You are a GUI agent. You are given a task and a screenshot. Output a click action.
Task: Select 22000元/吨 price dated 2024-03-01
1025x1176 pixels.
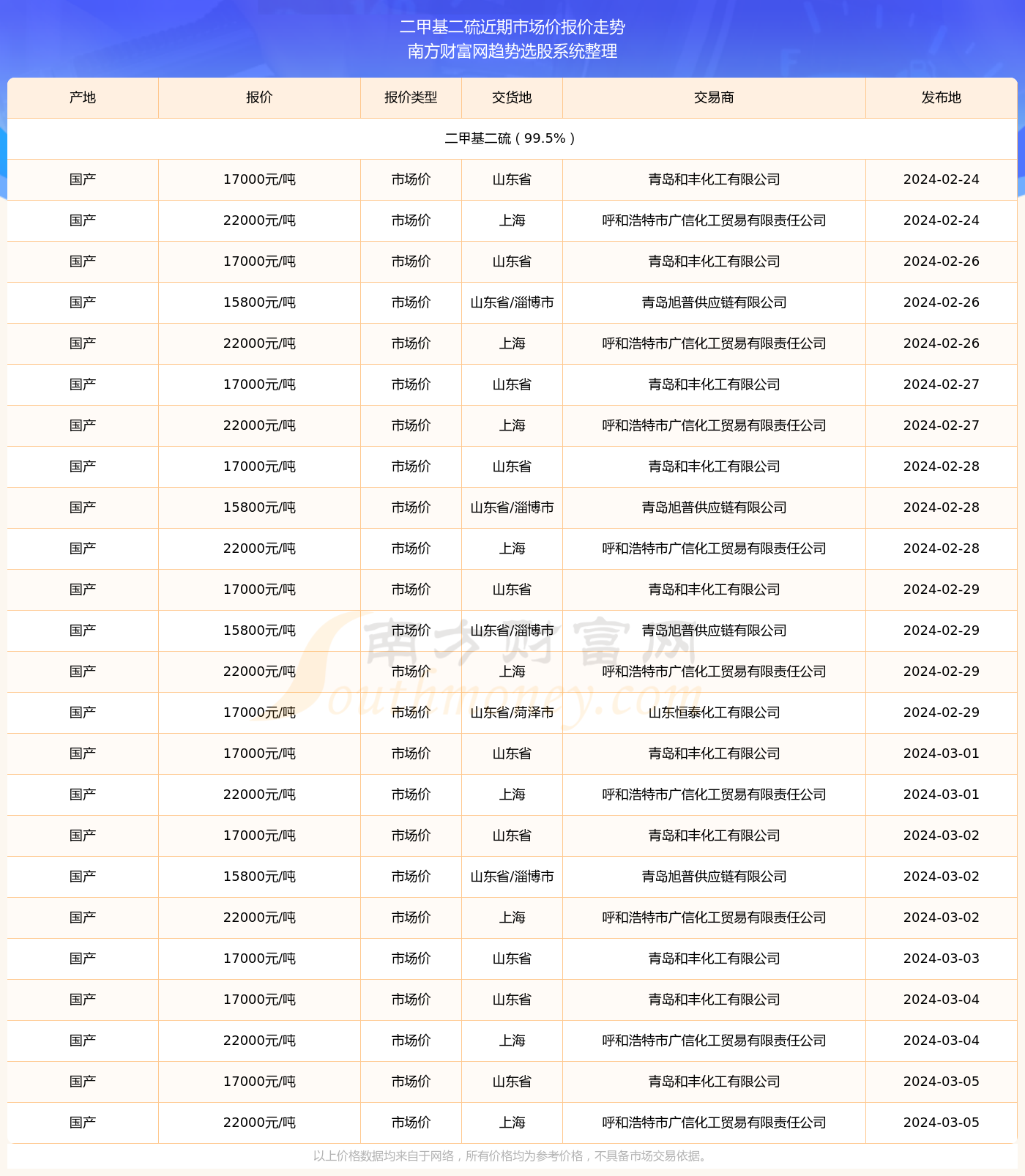point(259,794)
